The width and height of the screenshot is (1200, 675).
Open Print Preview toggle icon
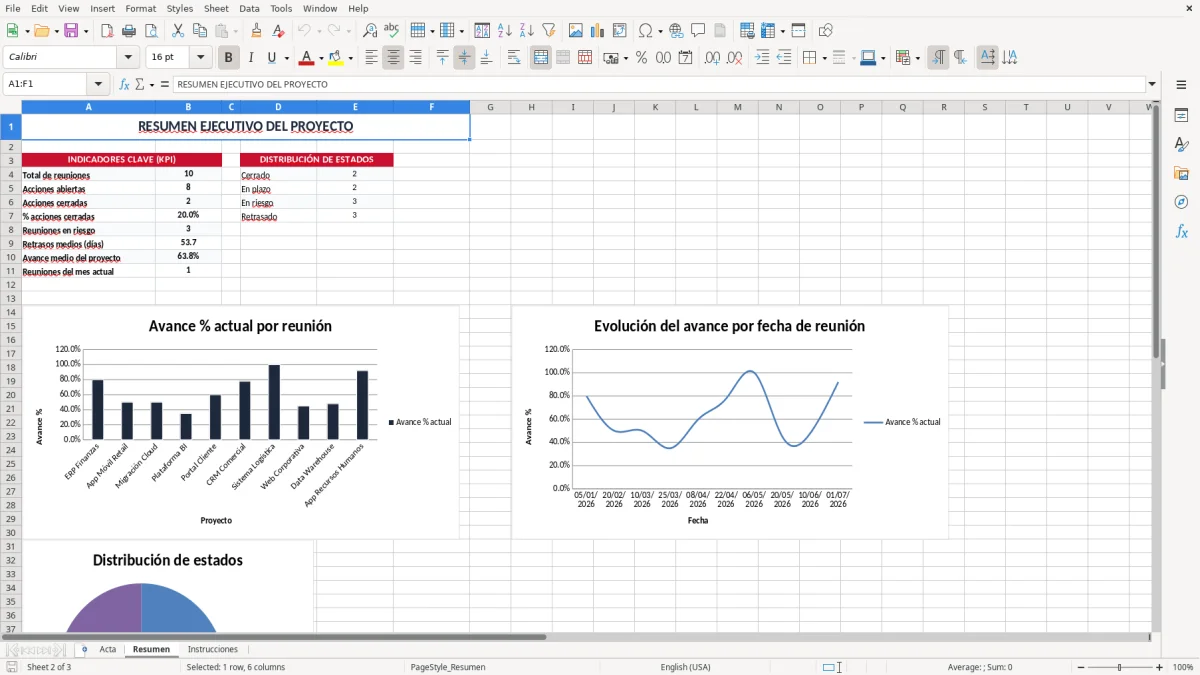click(x=150, y=31)
